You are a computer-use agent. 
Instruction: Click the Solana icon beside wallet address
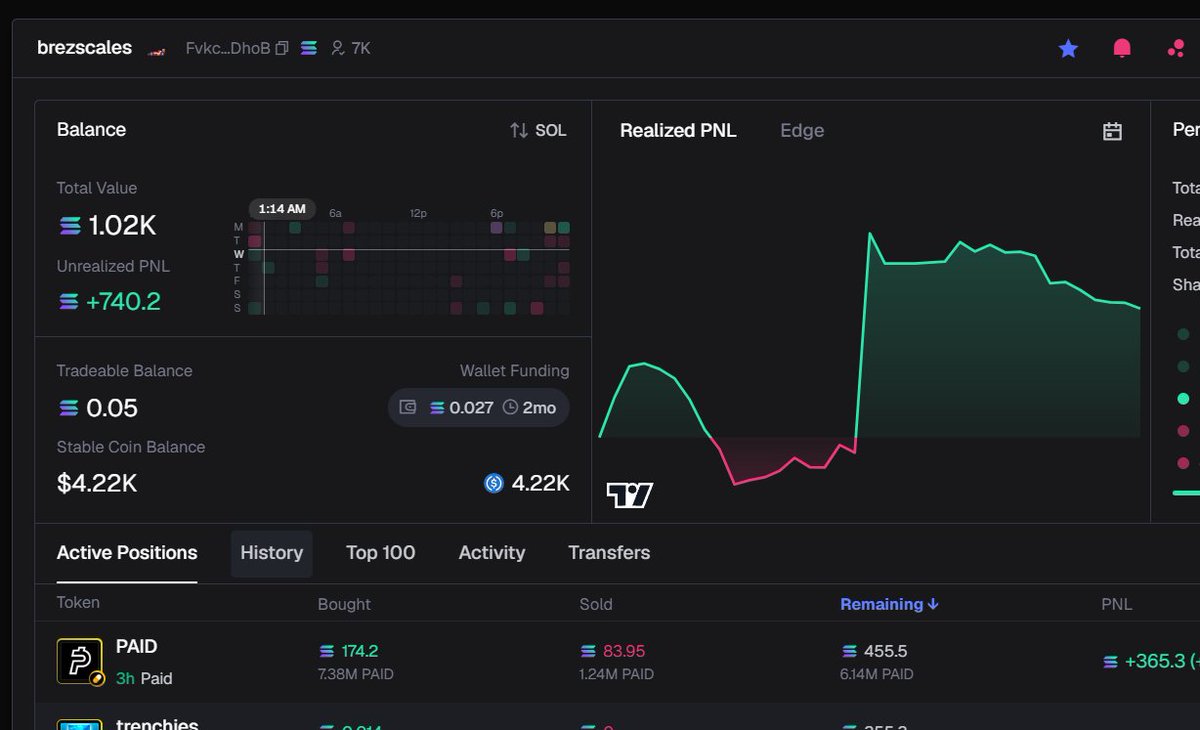(x=309, y=48)
